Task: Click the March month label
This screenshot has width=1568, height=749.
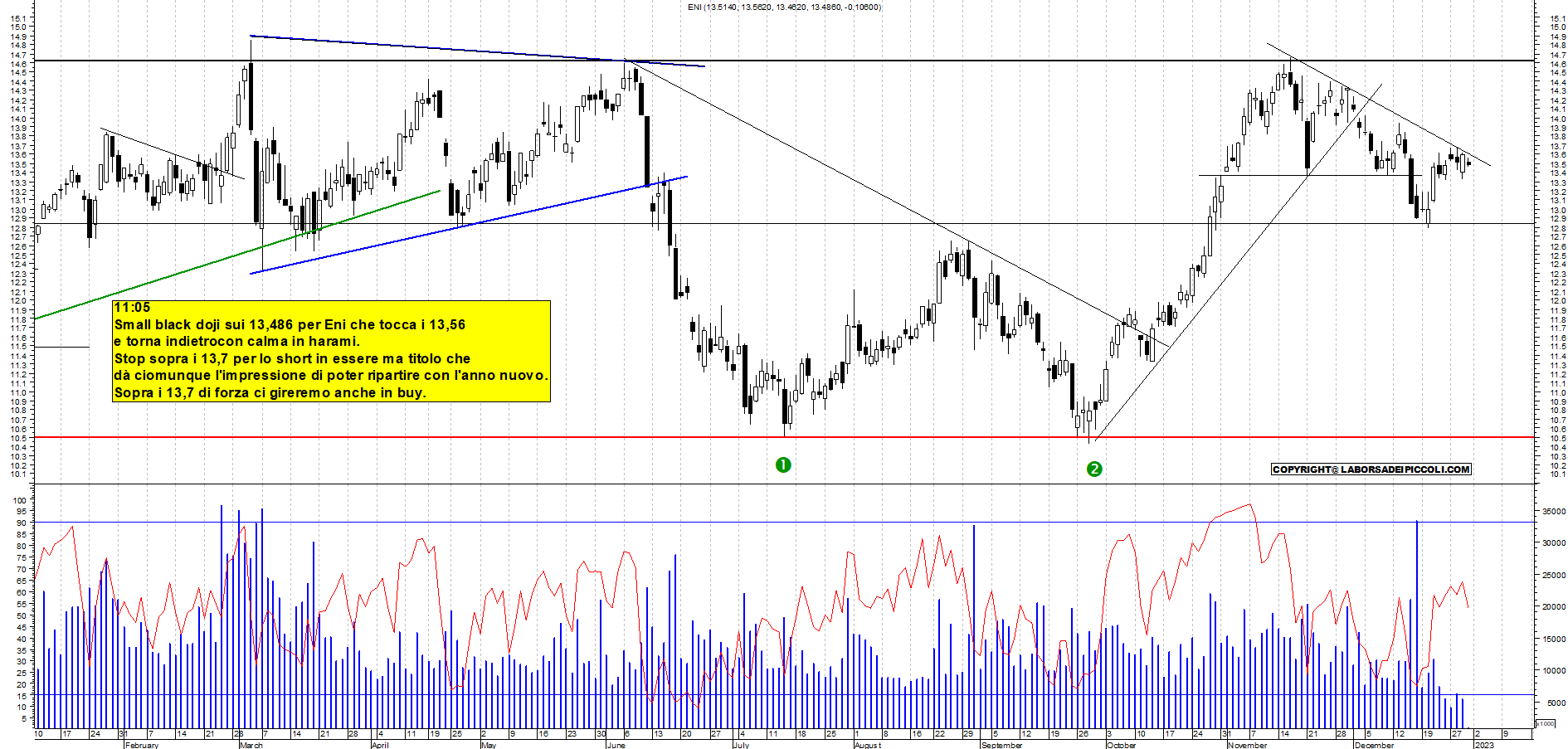Action: click(x=251, y=745)
